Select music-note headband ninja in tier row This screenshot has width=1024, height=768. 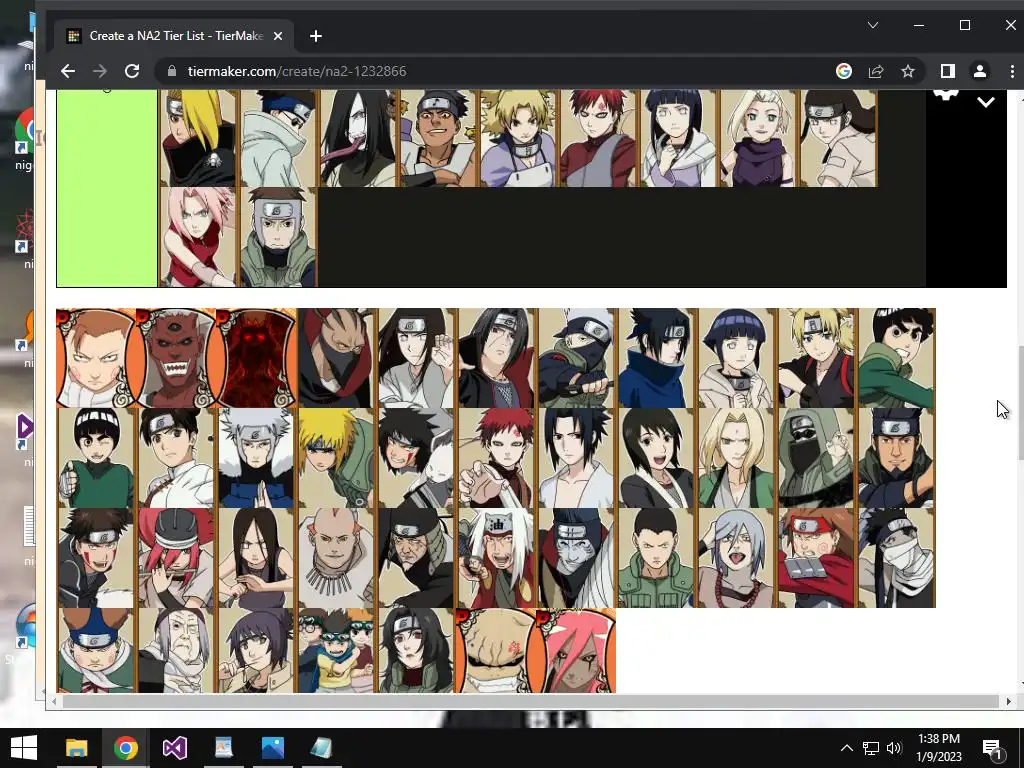(x=438, y=138)
